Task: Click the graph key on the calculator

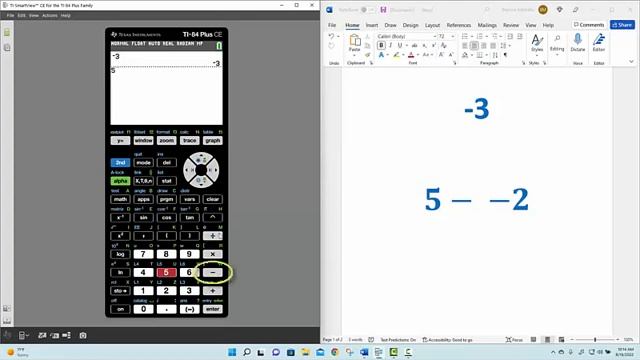Action: pos(213,140)
